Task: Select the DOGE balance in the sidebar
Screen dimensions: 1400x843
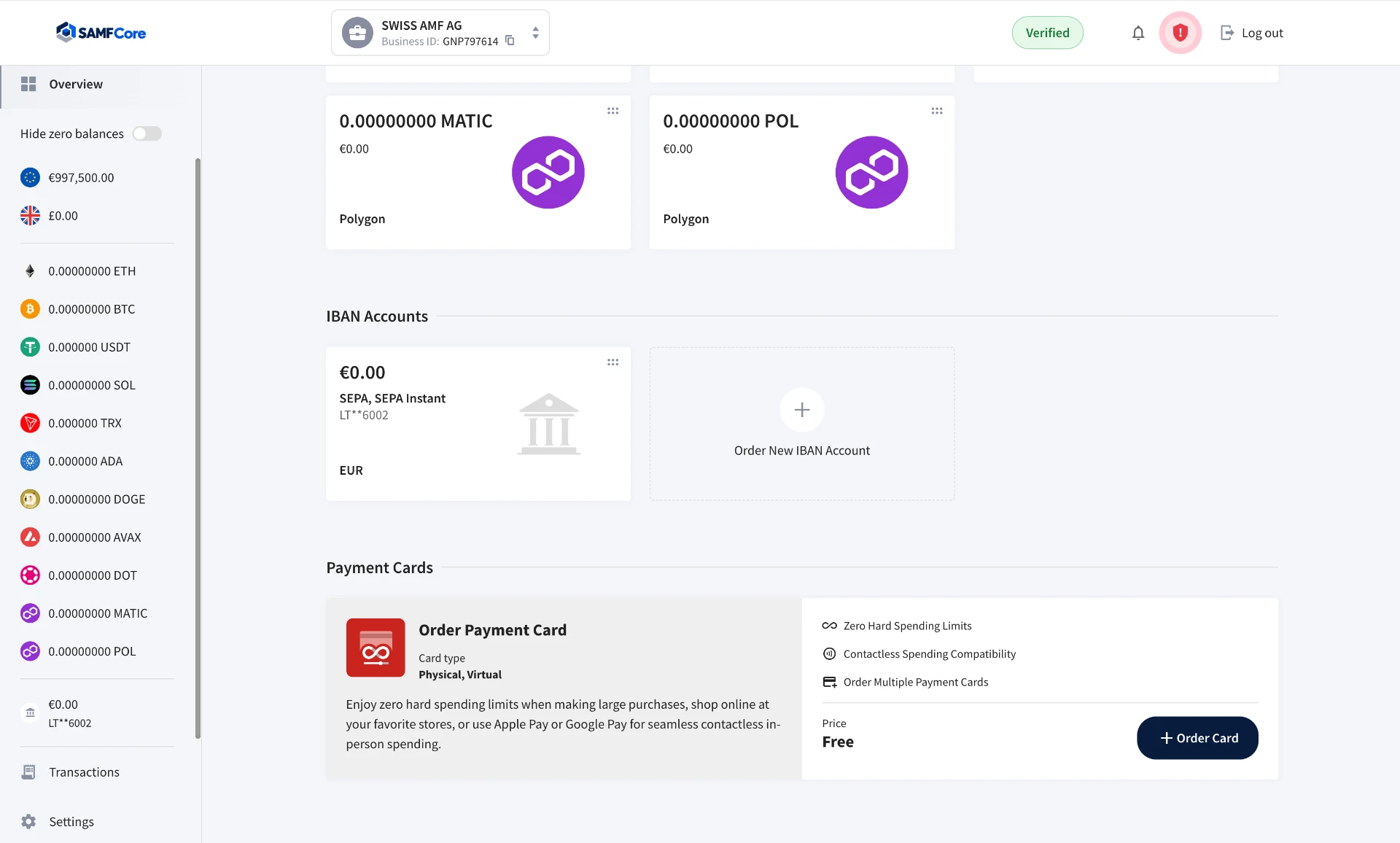Action: [x=82, y=499]
